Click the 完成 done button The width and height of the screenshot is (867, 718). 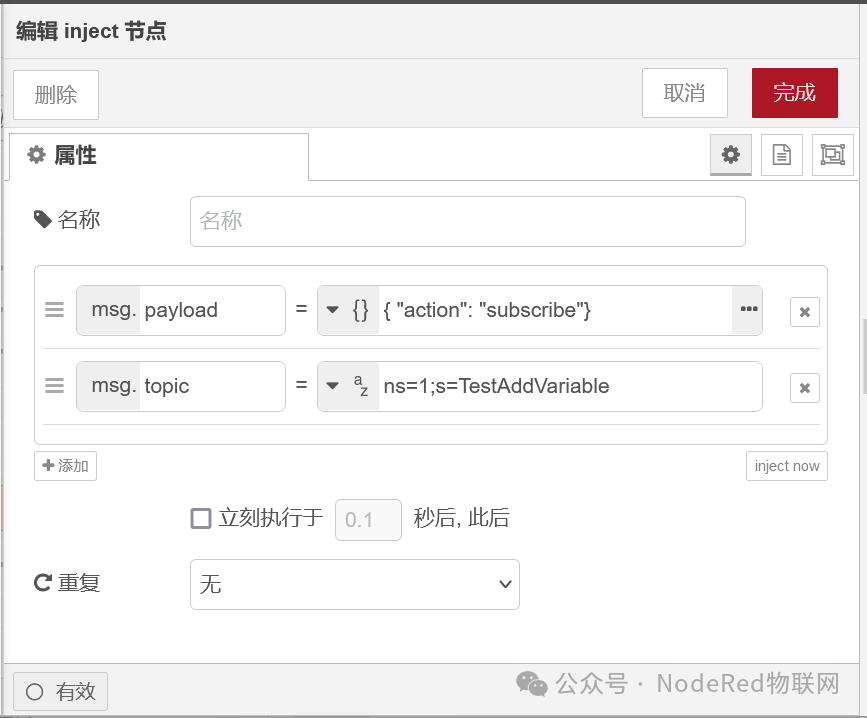point(795,93)
